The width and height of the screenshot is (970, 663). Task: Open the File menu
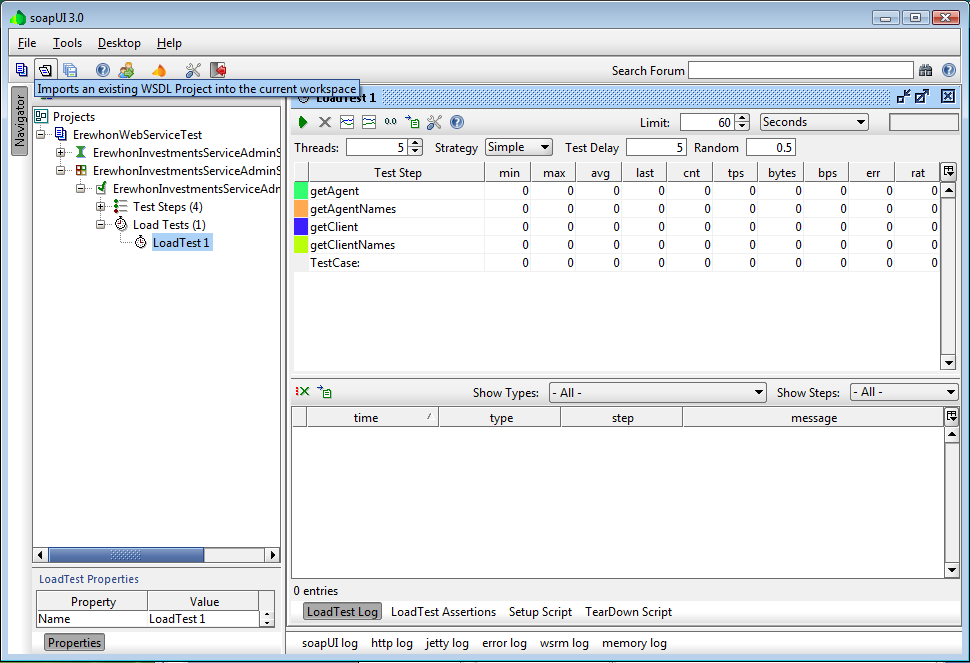pos(27,43)
